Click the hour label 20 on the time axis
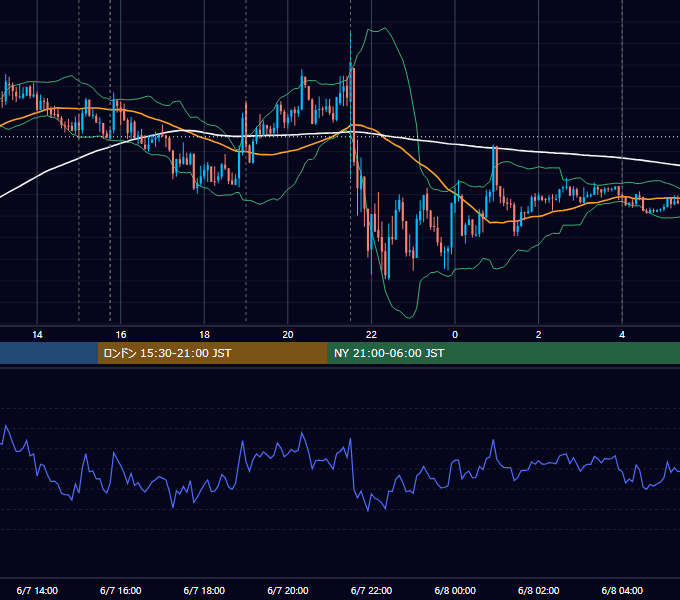The width and height of the screenshot is (680, 600). tap(288, 334)
